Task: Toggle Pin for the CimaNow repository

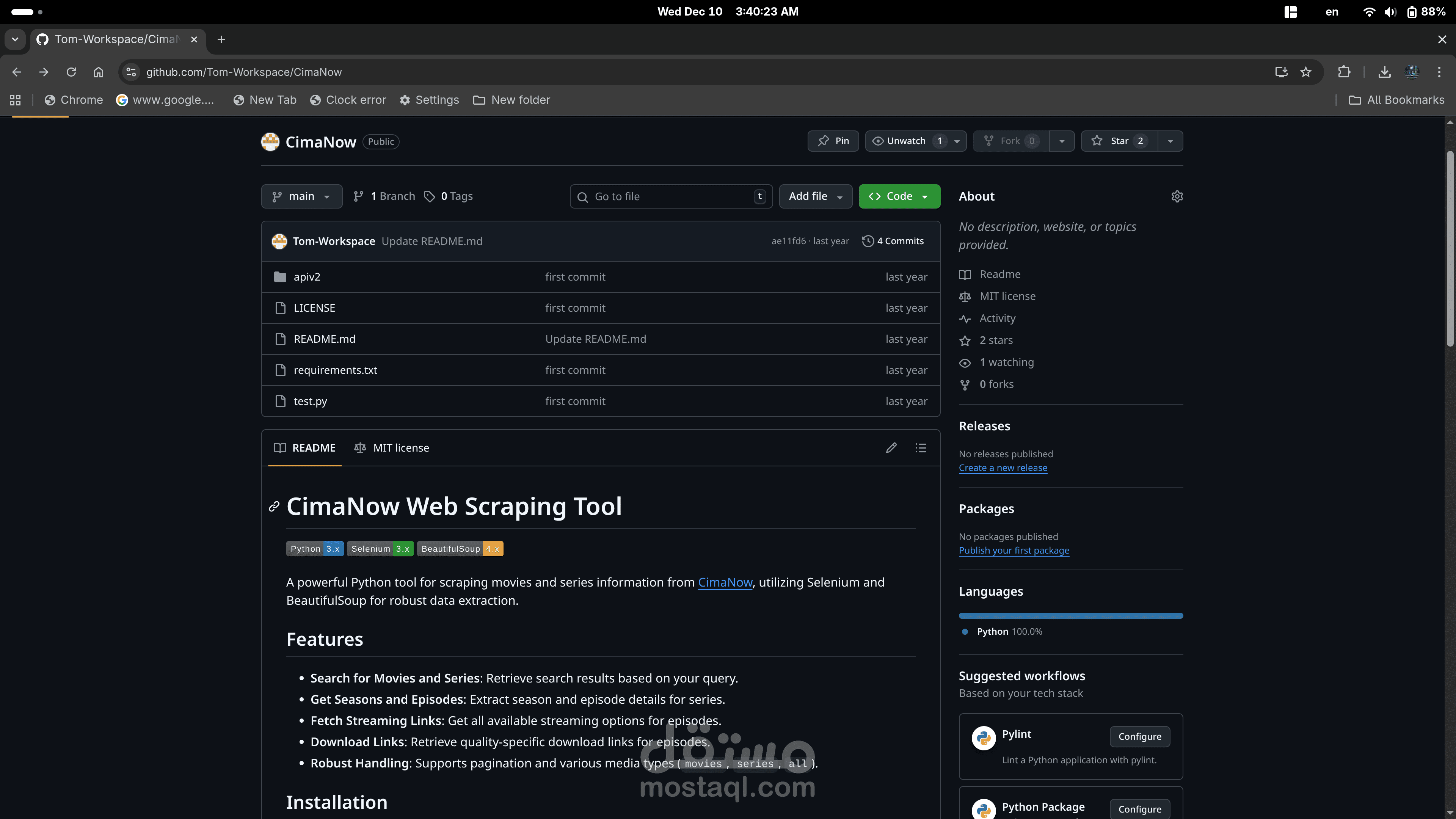Action: (x=833, y=141)
